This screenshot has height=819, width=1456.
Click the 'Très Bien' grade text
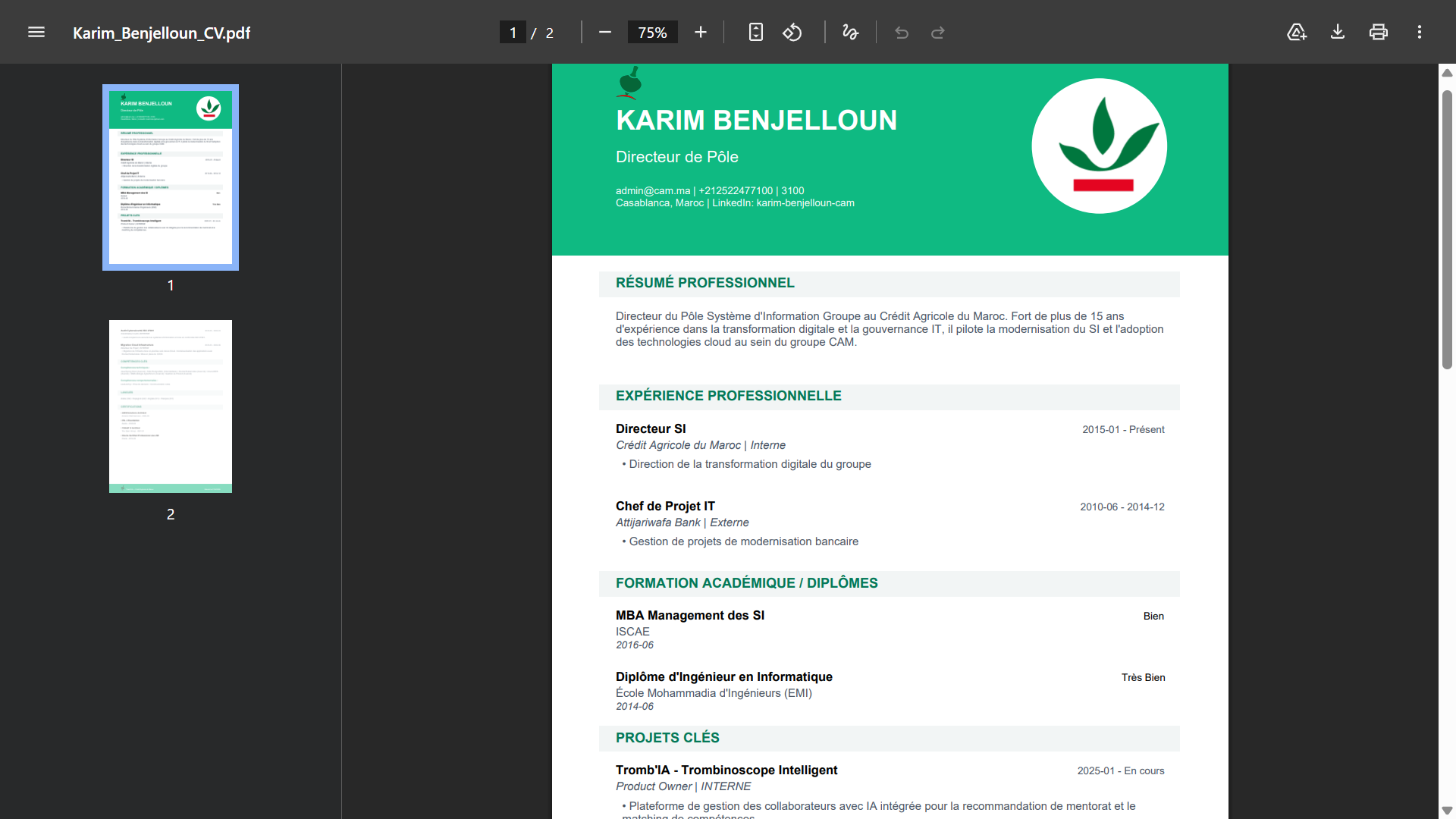click(1144, 677)
